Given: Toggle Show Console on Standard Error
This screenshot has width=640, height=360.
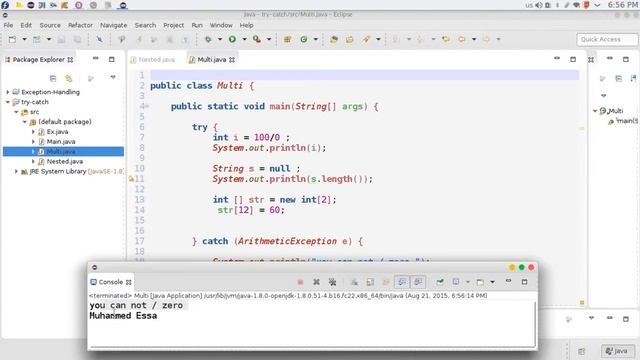Looking at the screenshot, I should click(x=418, y=282).
